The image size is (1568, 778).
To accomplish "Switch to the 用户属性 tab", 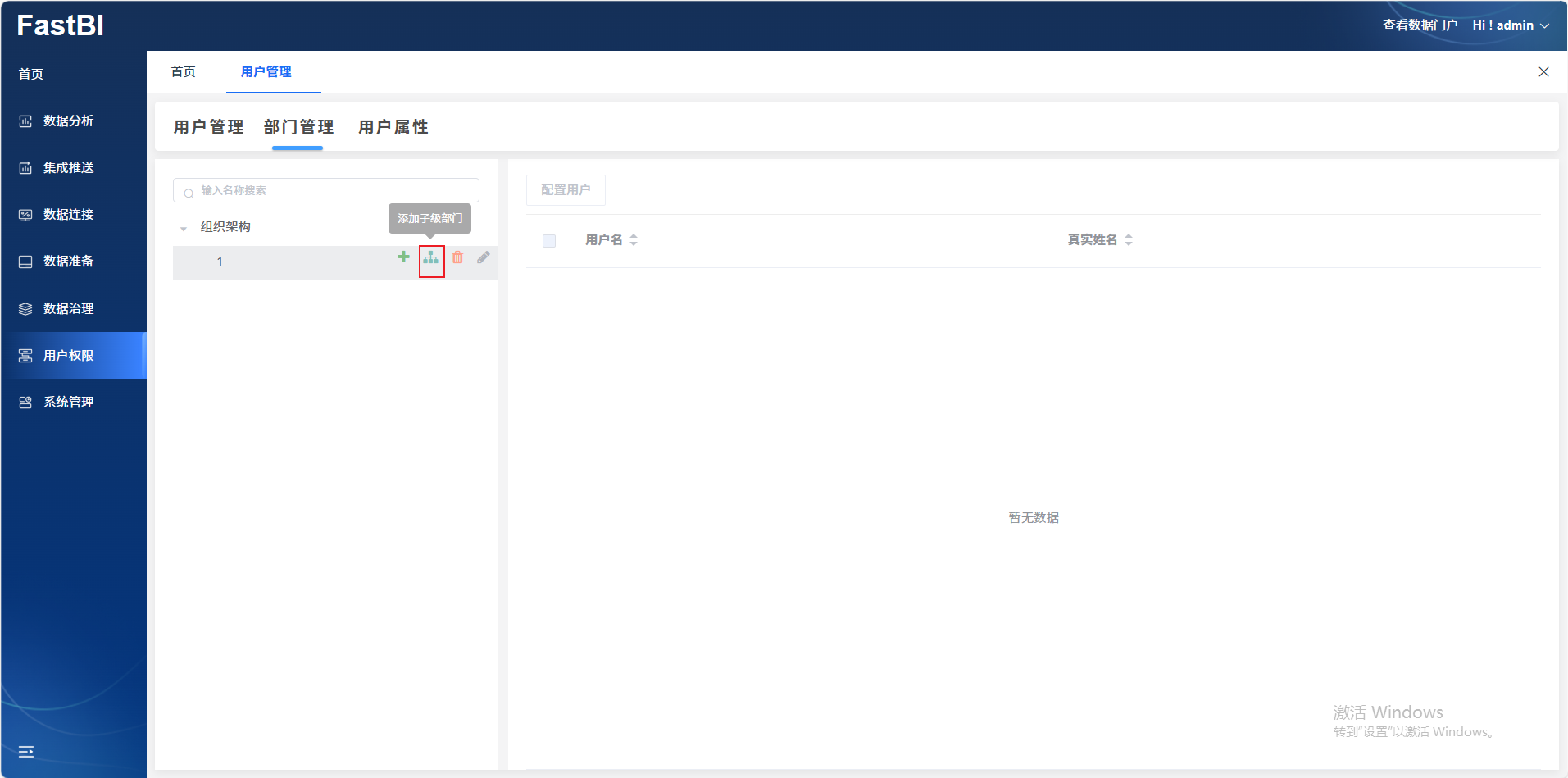I will click(x=393, y=127).
